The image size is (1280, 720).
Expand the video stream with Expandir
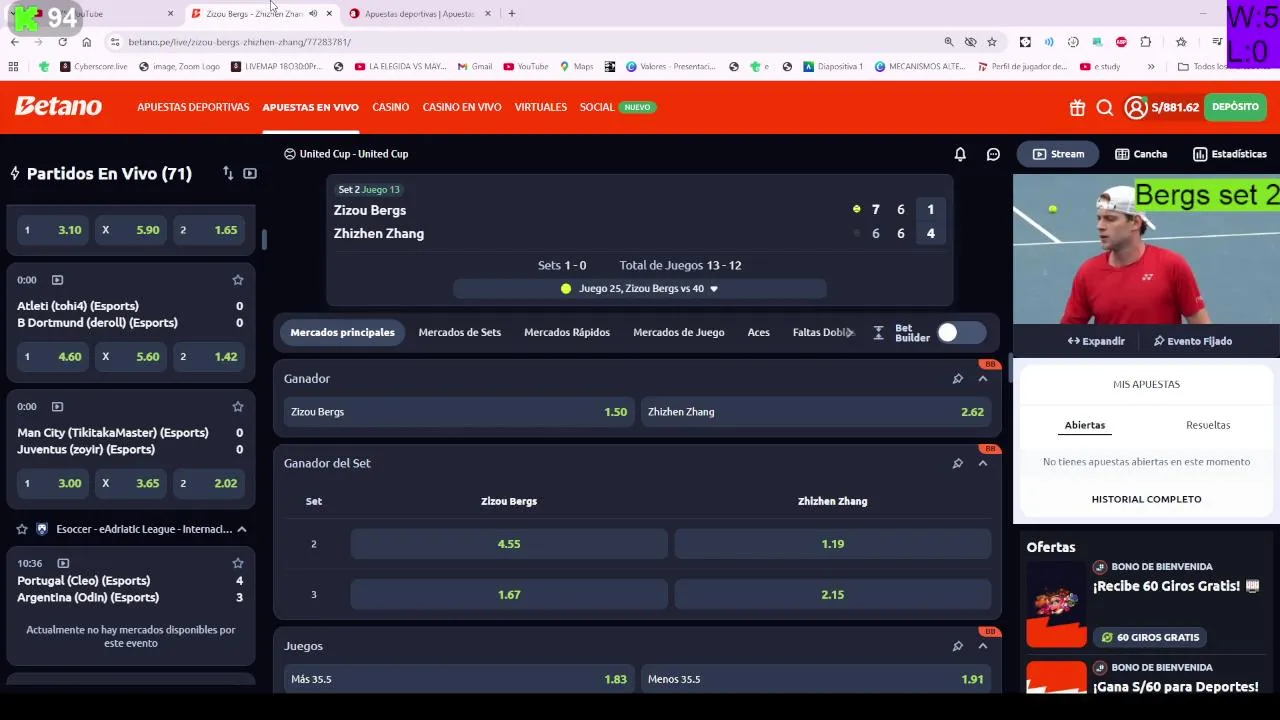(1096, 341)
